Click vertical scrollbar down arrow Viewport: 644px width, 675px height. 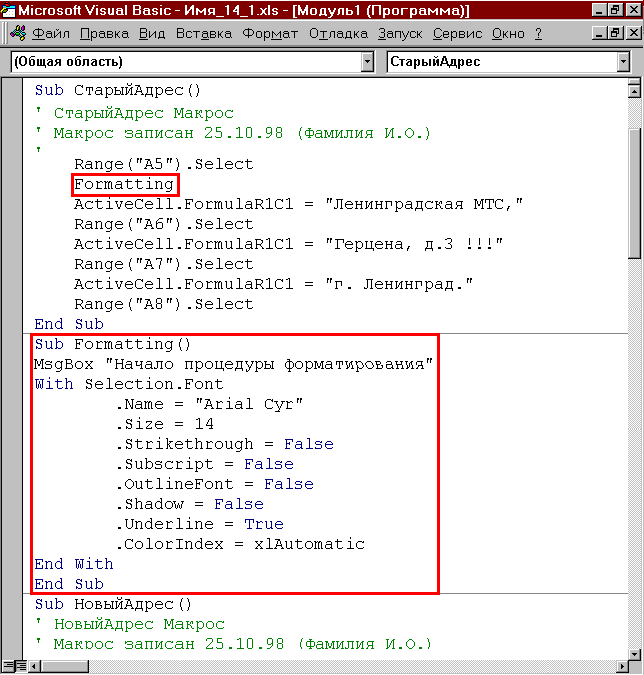pyautogui.click(x=635, y=654)
